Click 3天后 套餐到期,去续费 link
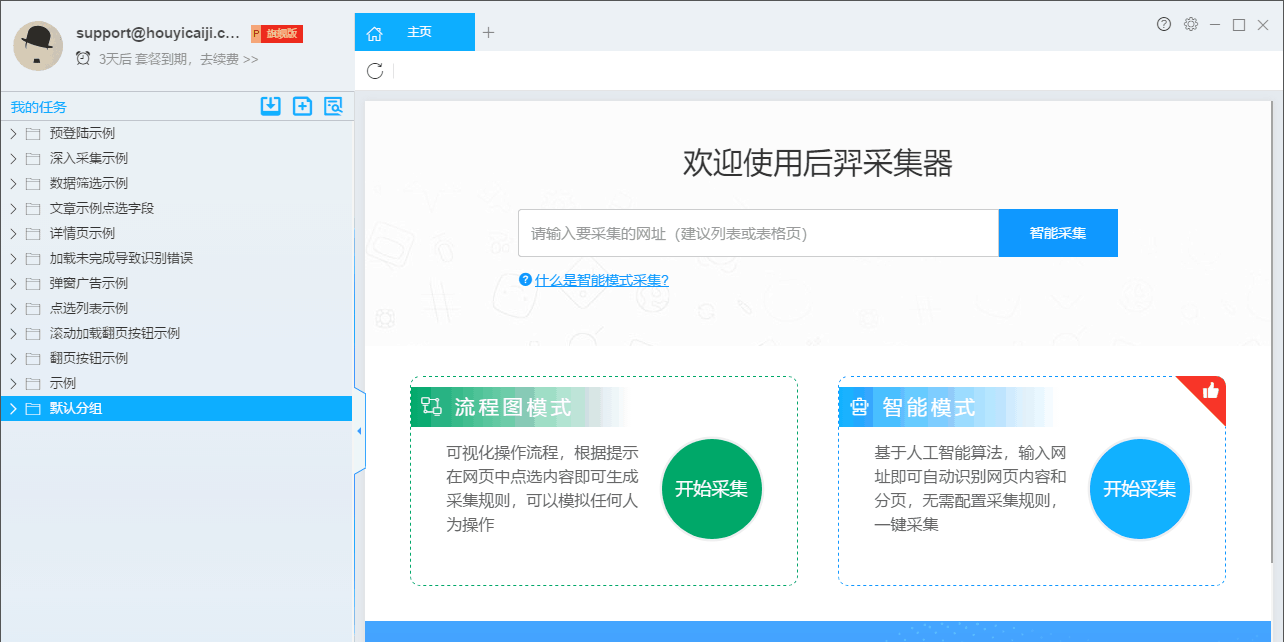Viewport: 1284px width, 642px height. pos(179,59)
